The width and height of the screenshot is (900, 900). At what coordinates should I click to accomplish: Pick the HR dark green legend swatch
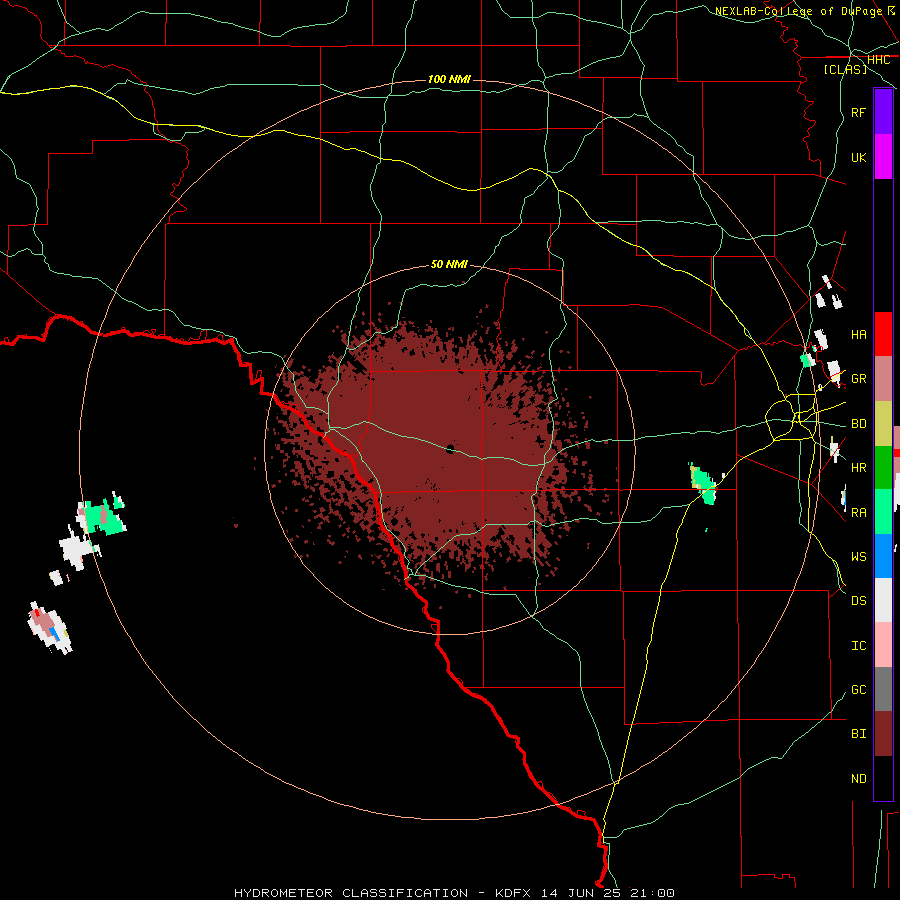click(883, 468)
